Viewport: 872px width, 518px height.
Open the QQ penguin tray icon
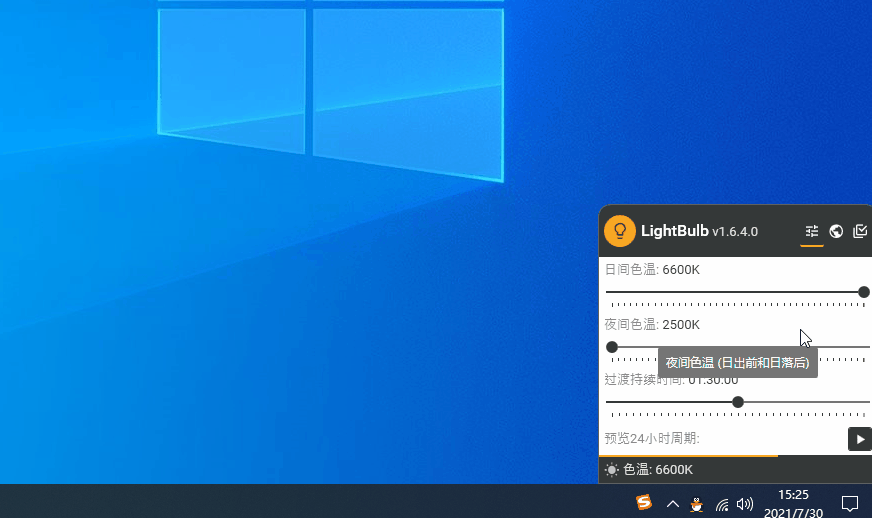click(697, 504)
